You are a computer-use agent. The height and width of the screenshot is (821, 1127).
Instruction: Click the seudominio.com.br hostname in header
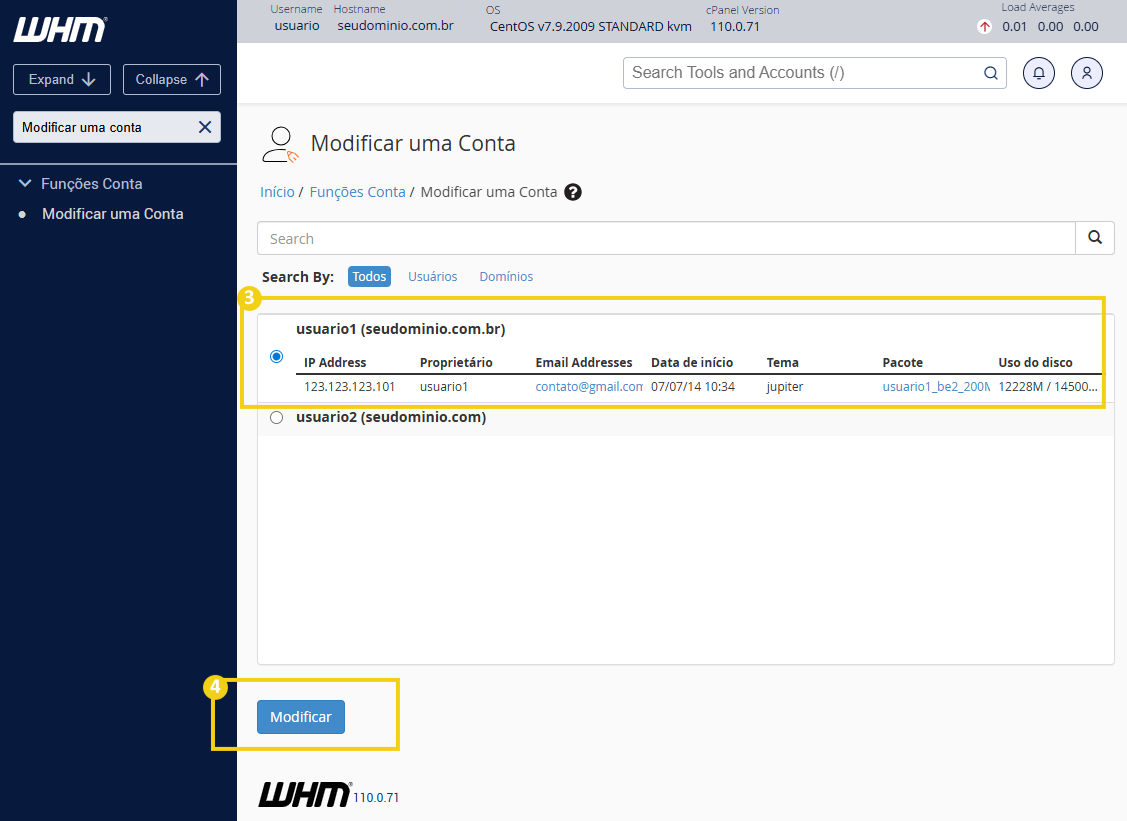(x=395, y=26)
